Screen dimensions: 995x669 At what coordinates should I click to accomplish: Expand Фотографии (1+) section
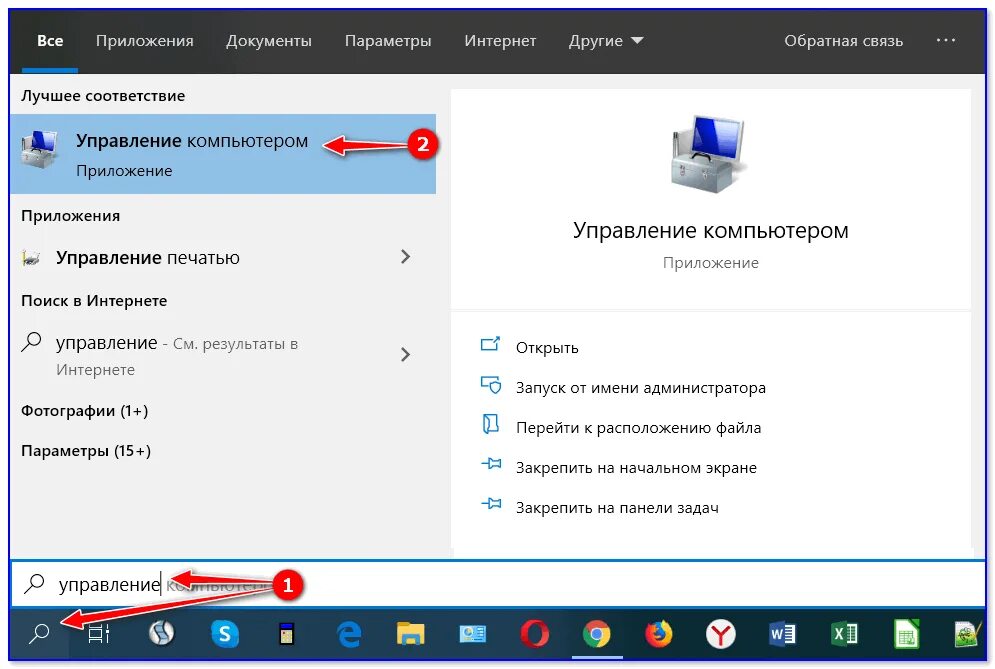[84, 411]
